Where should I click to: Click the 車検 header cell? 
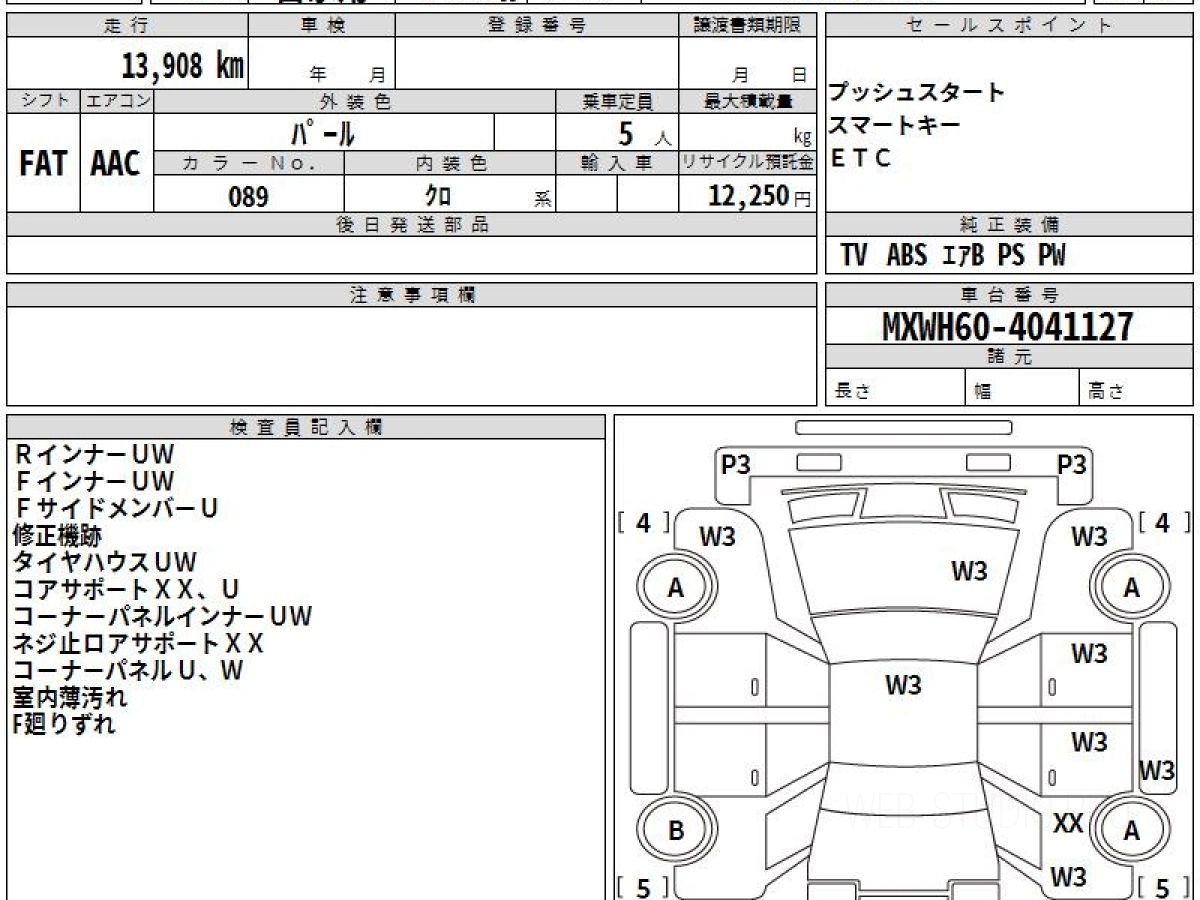322,26
